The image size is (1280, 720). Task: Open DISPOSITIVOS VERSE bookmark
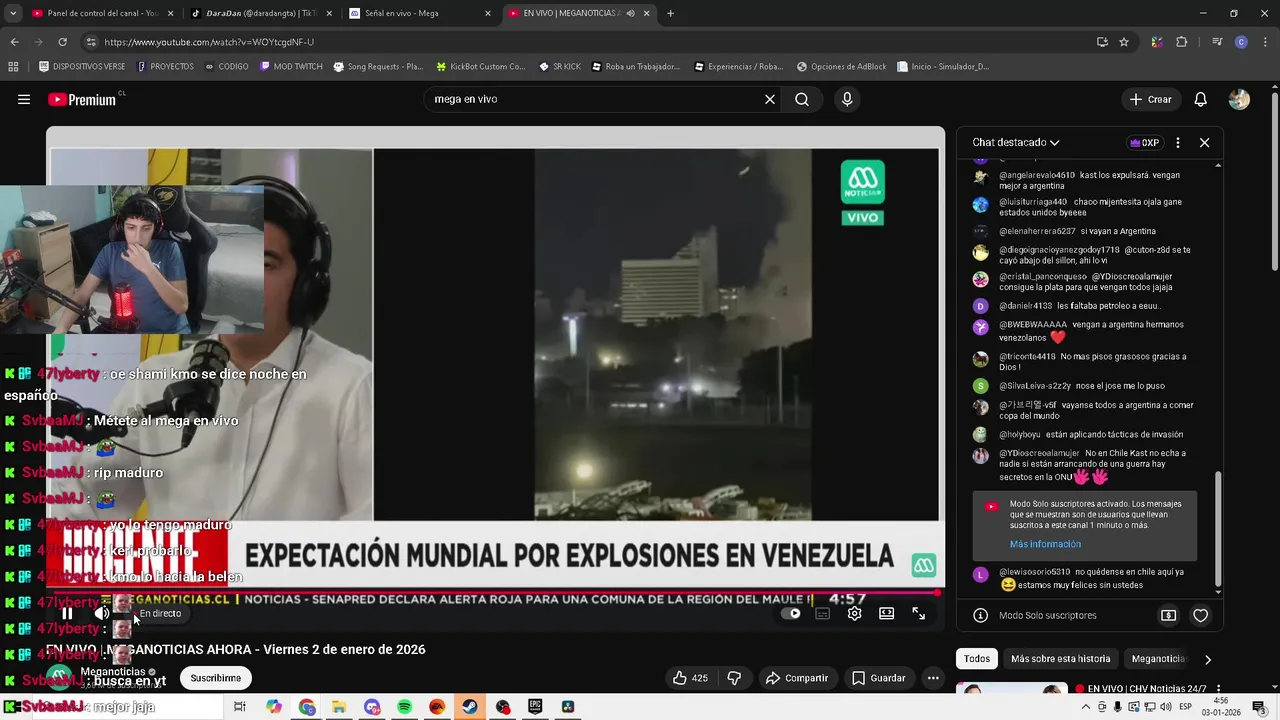82,67
